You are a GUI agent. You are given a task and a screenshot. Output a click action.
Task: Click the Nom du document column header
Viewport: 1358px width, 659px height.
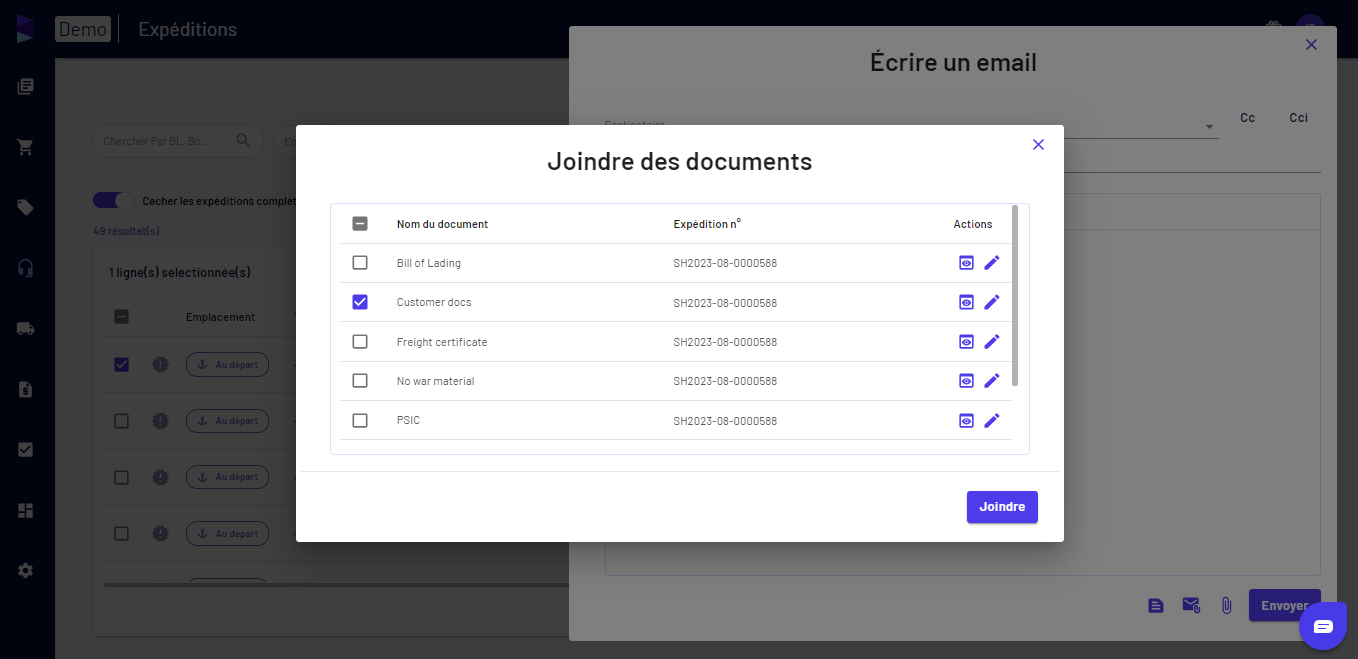coord(442,224)
